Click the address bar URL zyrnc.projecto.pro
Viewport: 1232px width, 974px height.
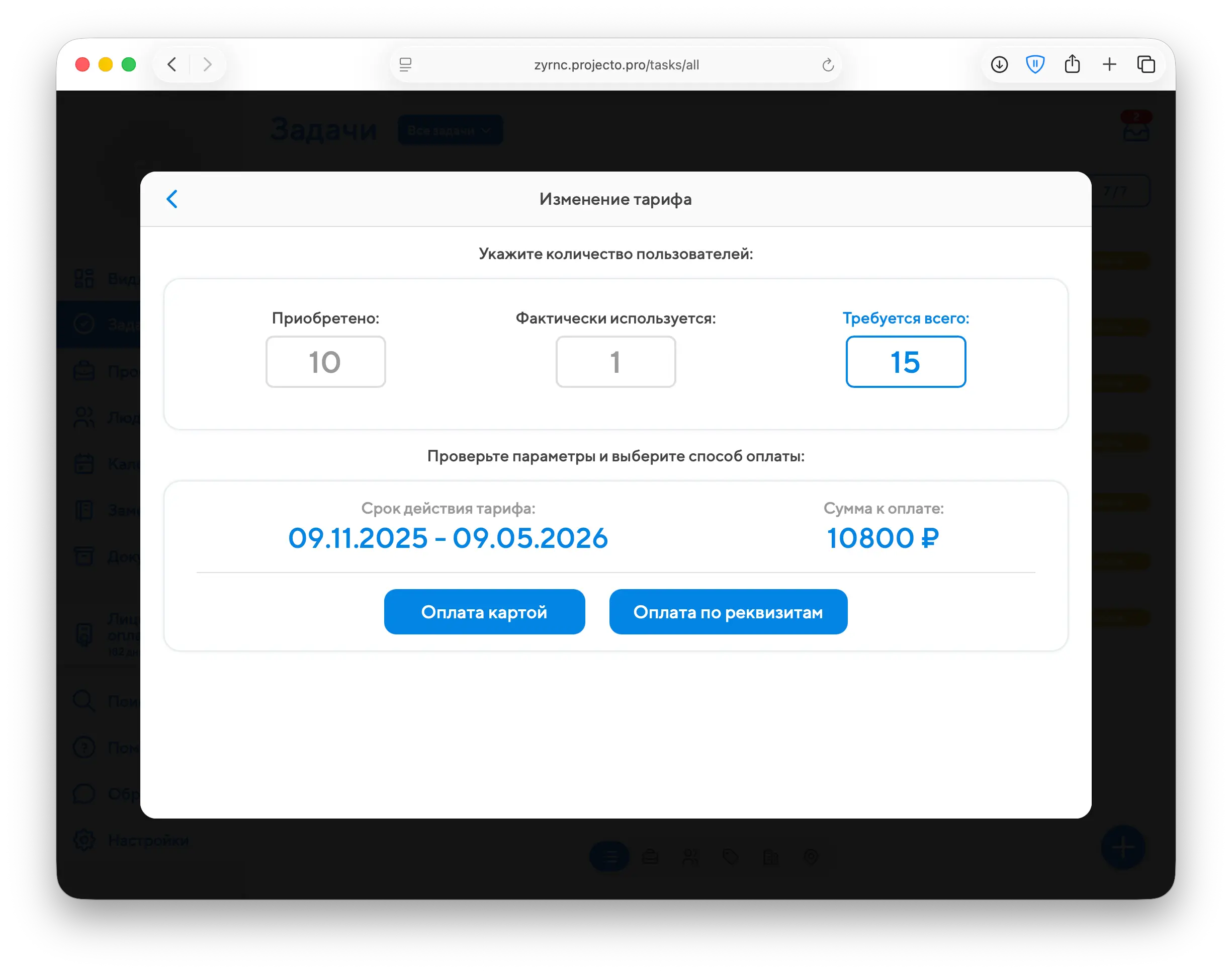point(616,65)
